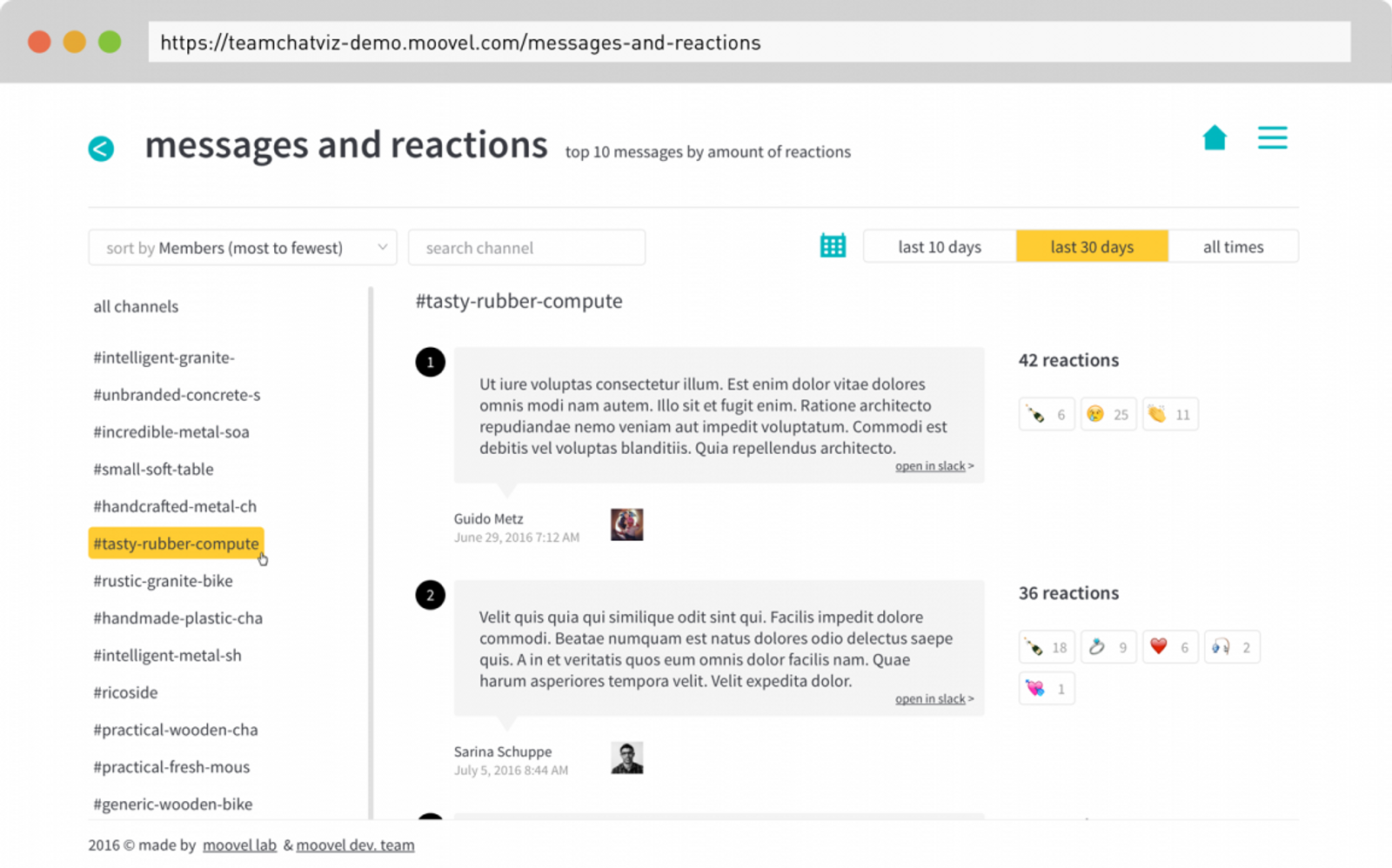Screen dimensions: 1392x868
Task: Click the clapping hands reaction with 11
Action: [1170, 415]
